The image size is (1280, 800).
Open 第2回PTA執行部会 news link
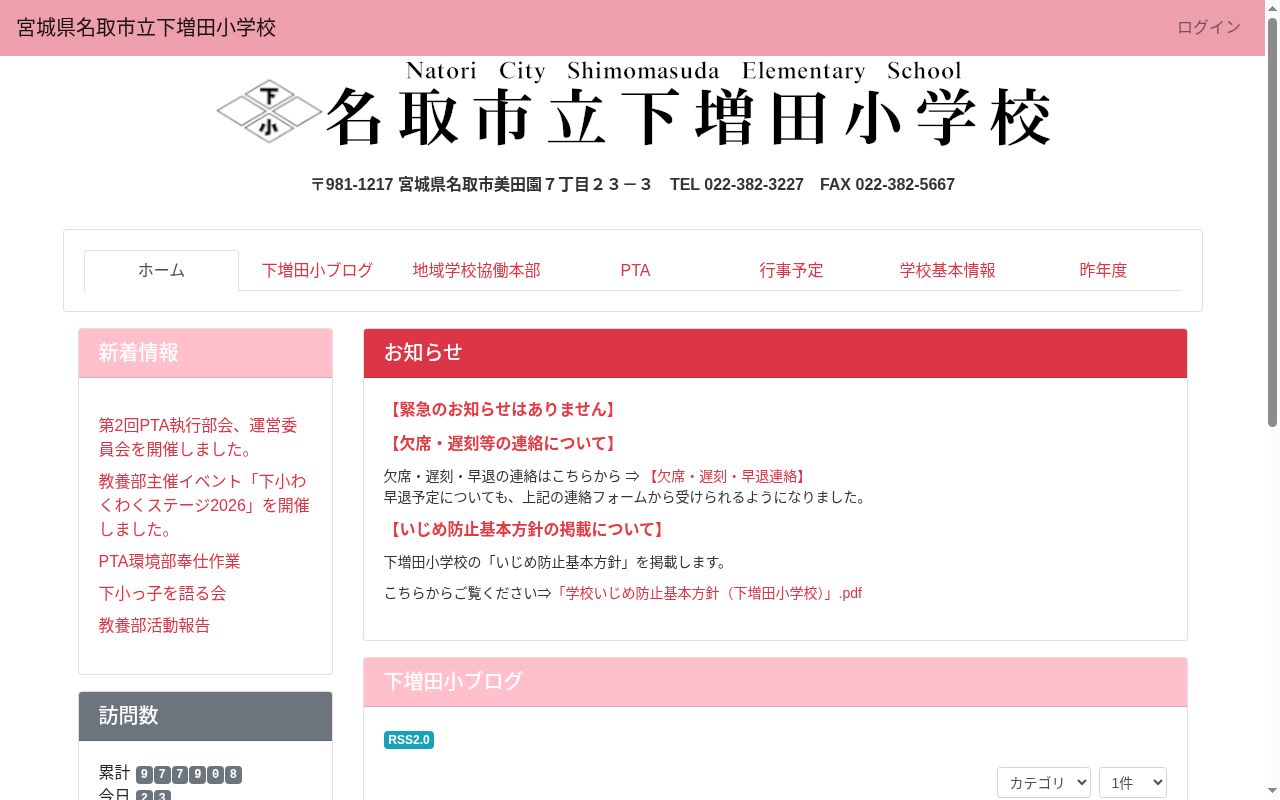point(198,437)
